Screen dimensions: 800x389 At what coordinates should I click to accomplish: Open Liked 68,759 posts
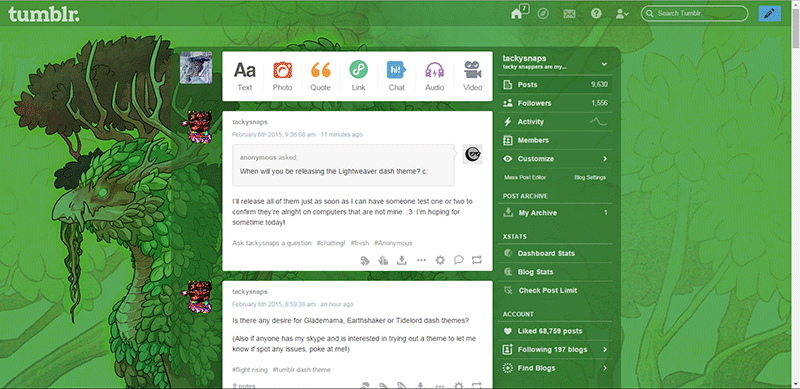click(555, 331)
